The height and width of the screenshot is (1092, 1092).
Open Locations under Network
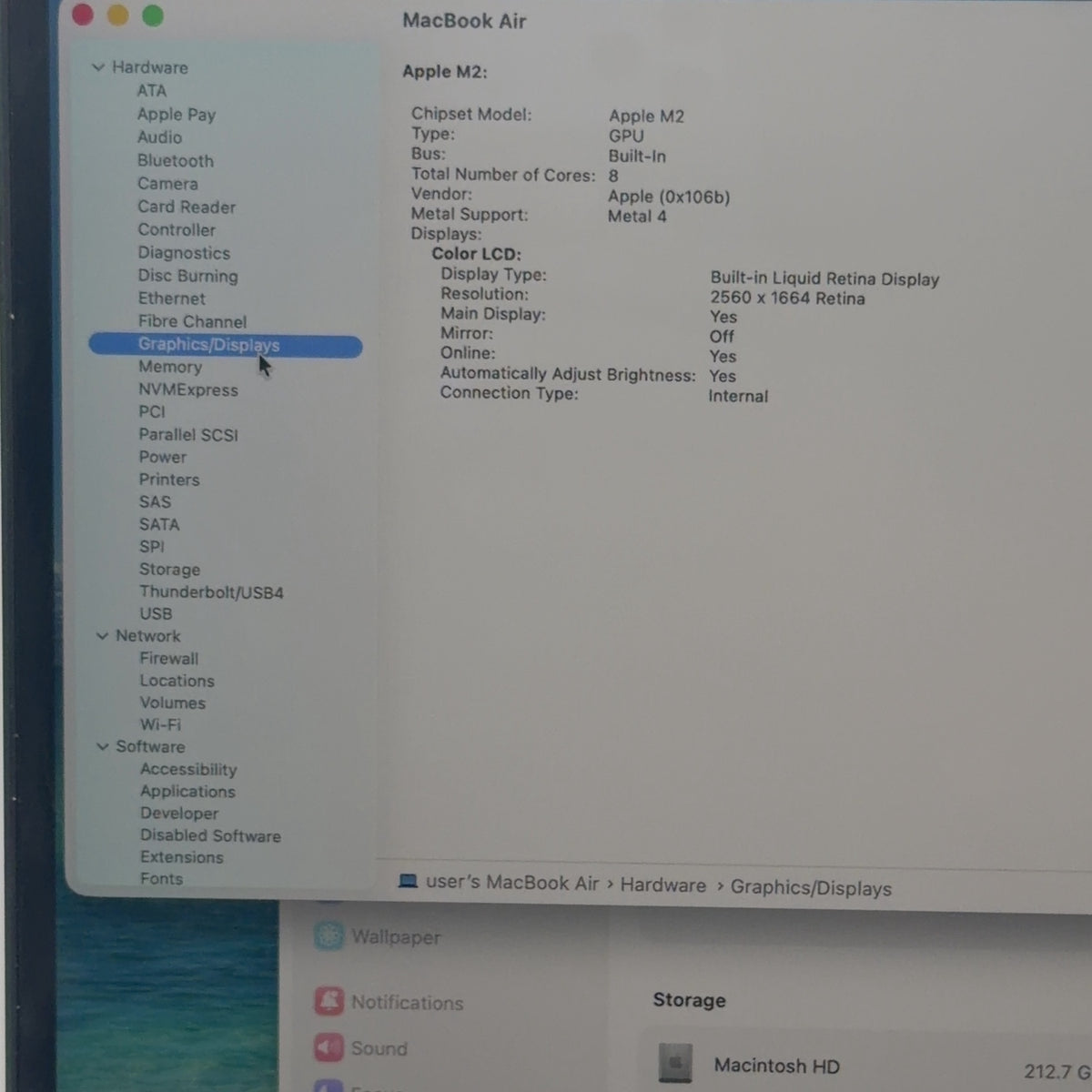[177, 681]
